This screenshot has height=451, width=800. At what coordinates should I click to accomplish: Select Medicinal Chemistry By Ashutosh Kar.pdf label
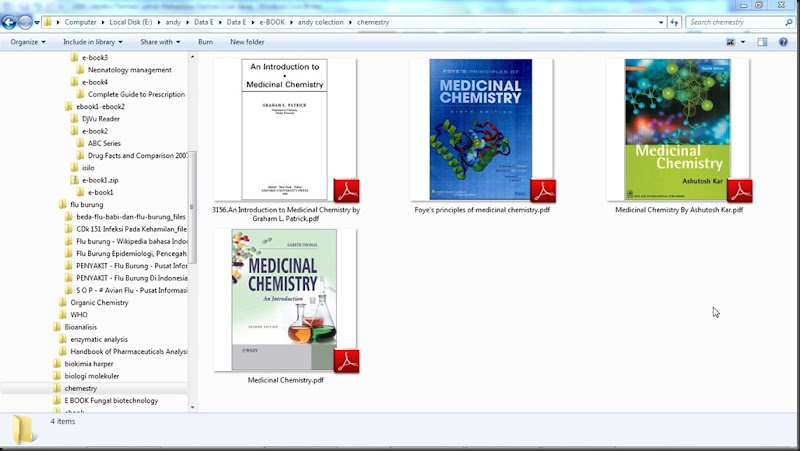click(679, 210)
